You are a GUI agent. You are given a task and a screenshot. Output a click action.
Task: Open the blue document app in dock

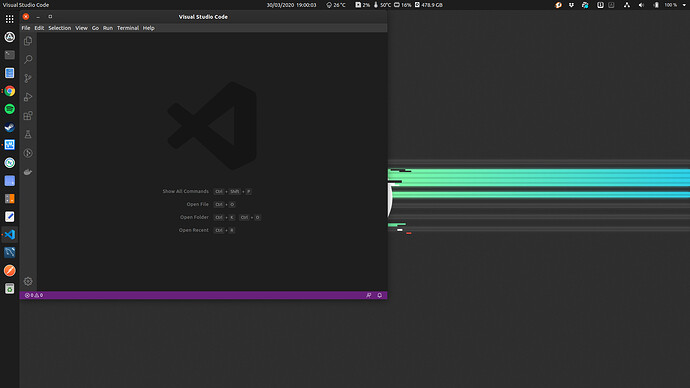point(10,73)
